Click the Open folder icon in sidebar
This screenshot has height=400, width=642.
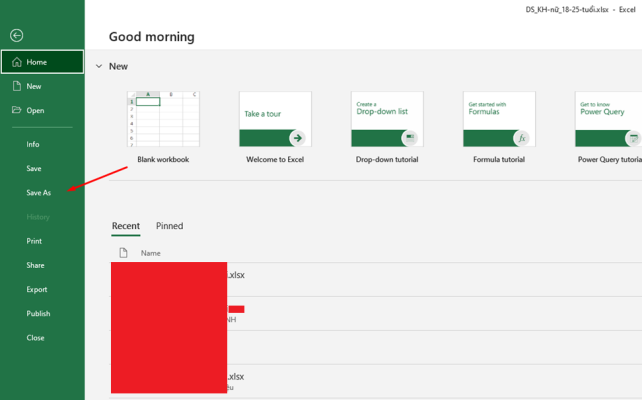click(x=16, y=110)
